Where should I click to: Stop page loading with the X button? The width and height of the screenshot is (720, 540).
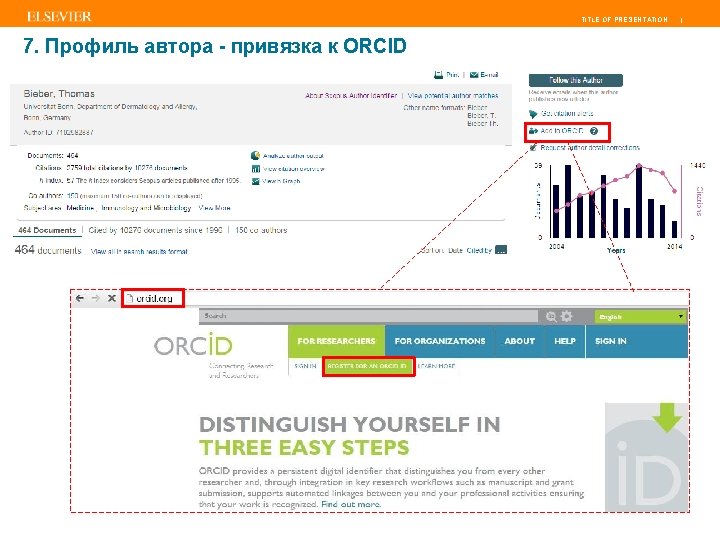point(112,298)
